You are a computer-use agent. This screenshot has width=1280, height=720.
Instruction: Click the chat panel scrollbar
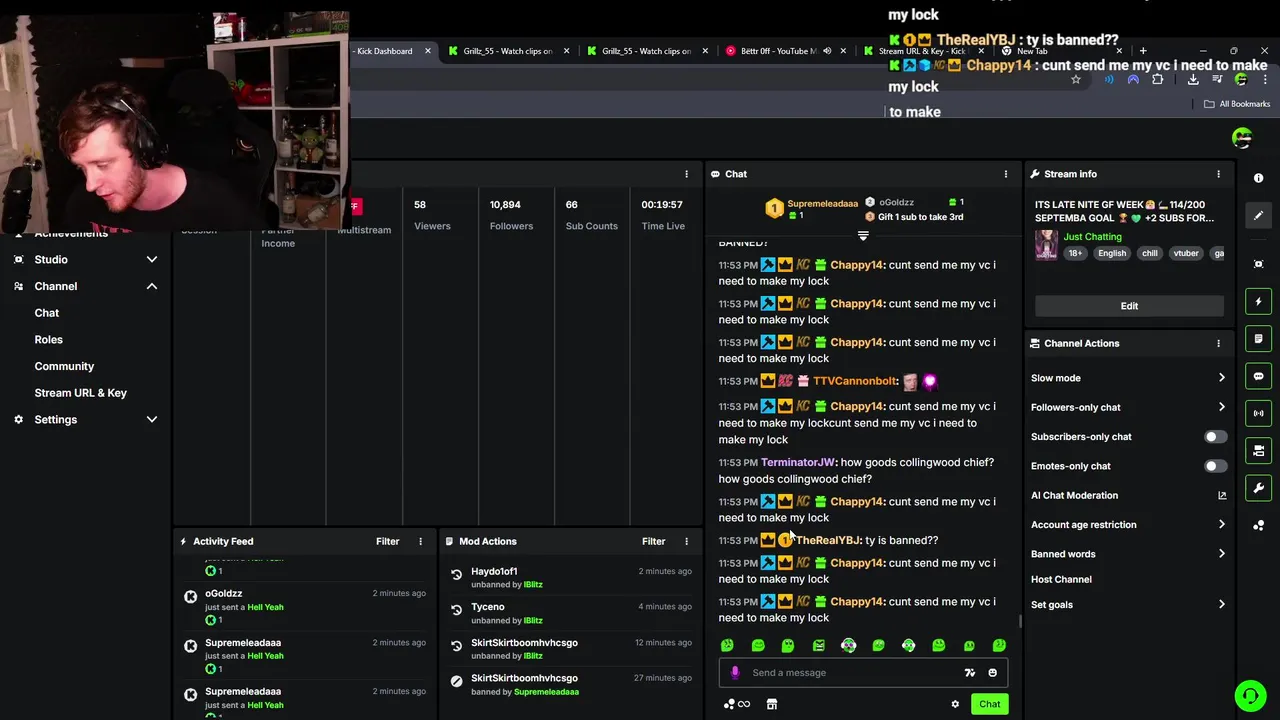coord(1020,621)
